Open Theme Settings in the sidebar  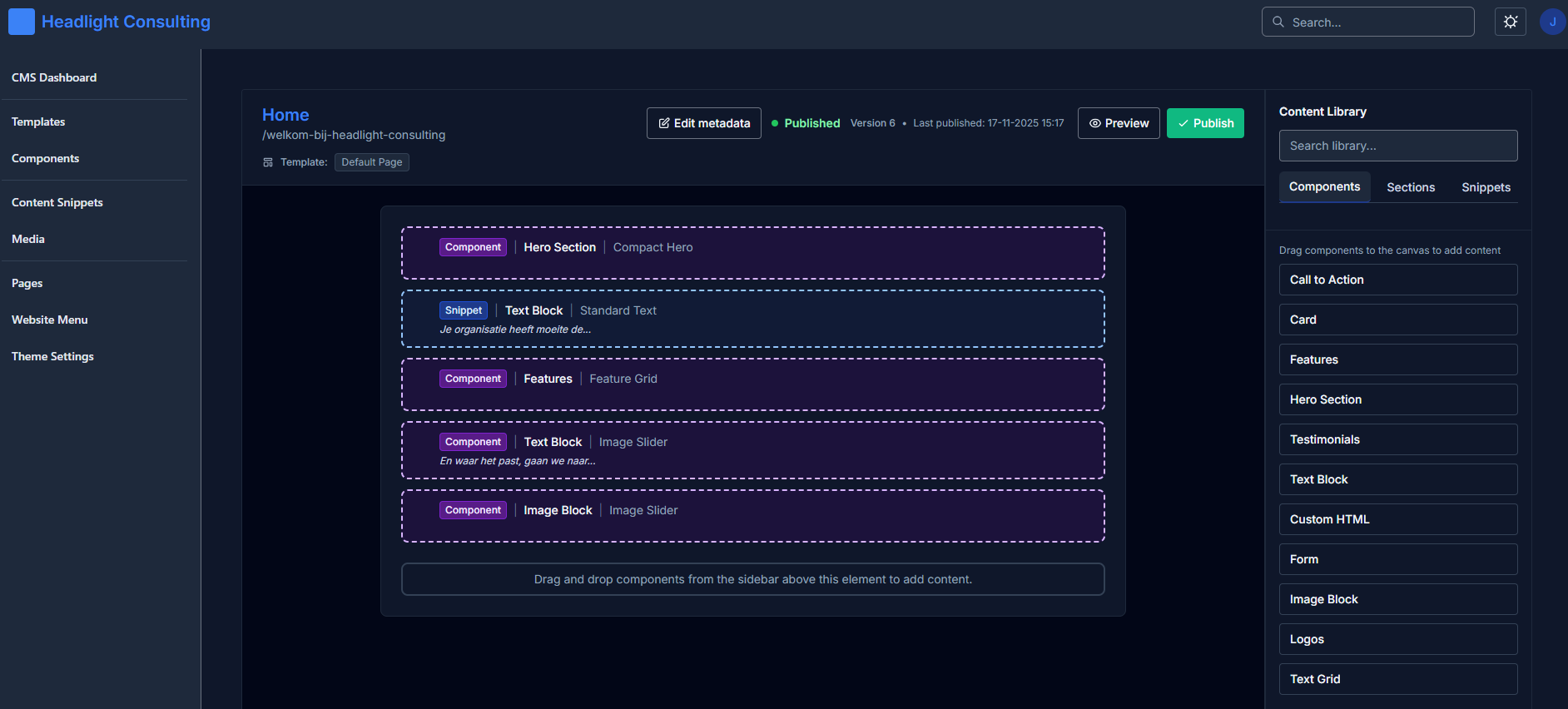tap(52, 356)
